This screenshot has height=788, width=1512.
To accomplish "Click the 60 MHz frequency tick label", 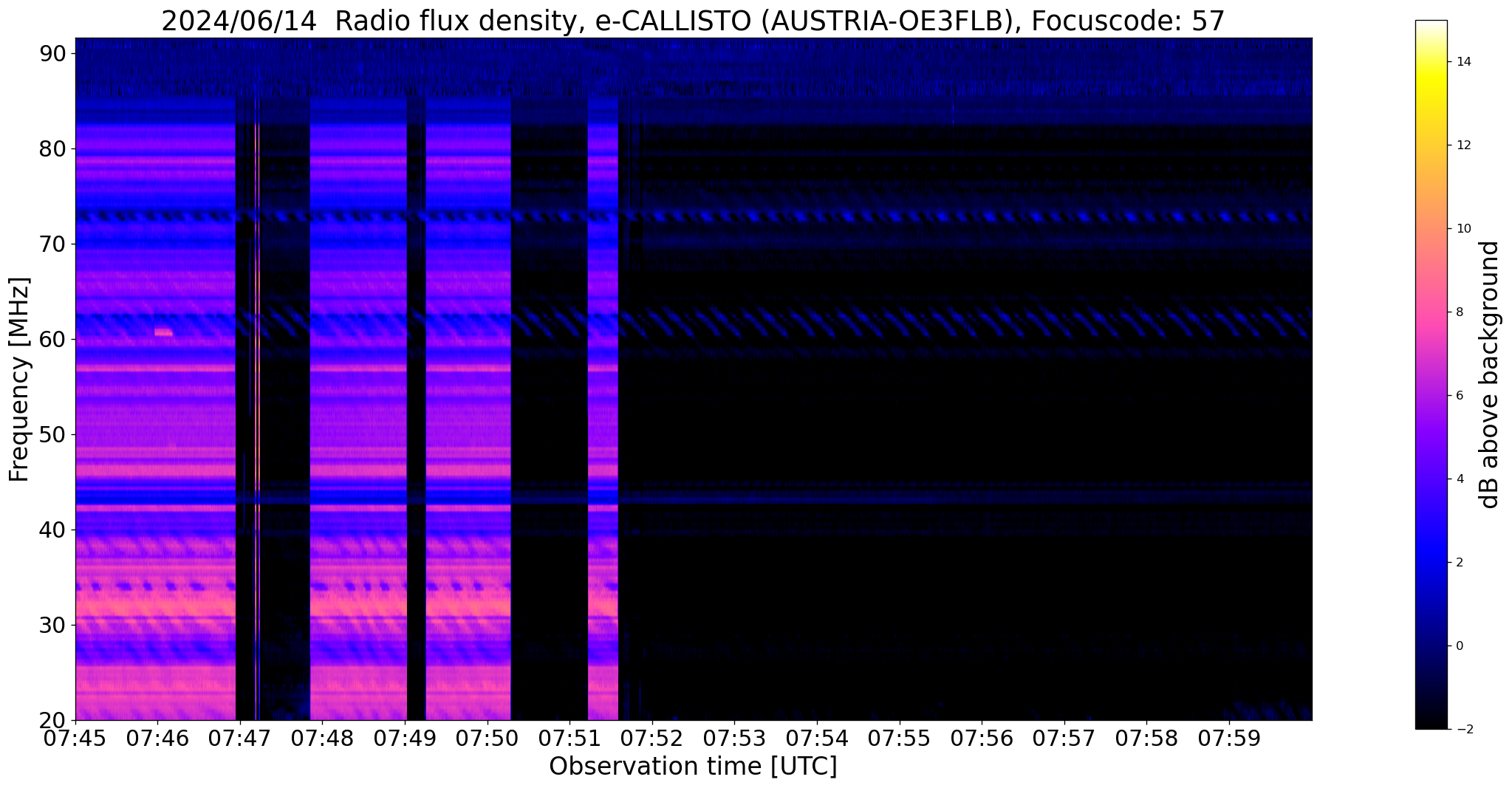I will [52, 340].
